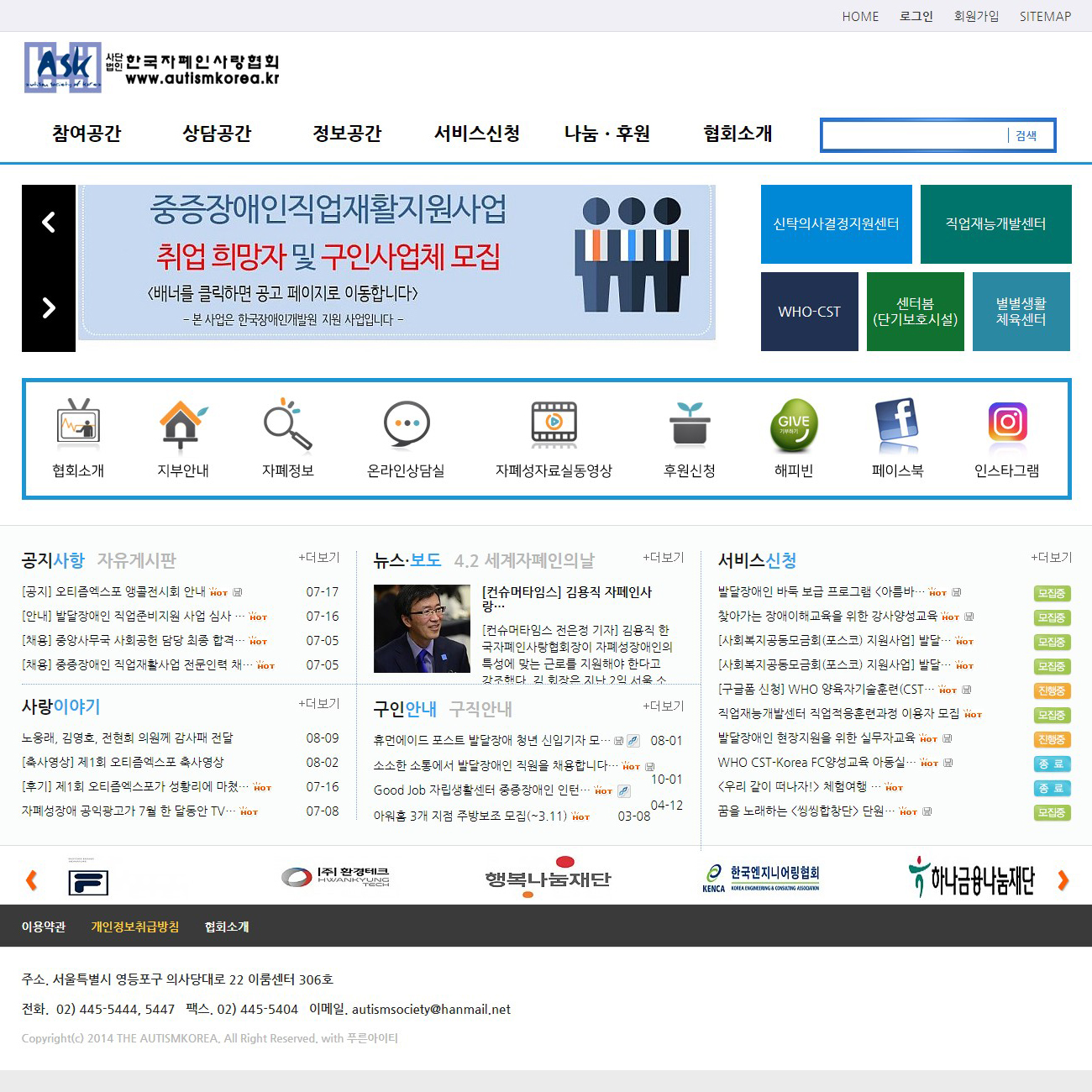Open the 해피빈 GIVE icon
Screen dimensions: 1092x1092
click(794, 423)
